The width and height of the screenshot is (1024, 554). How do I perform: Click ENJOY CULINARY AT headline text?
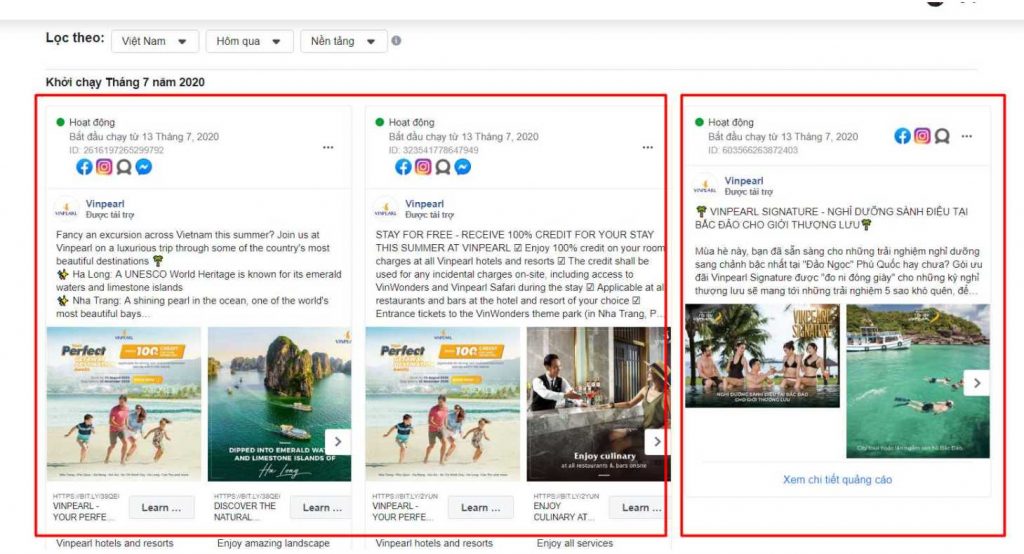(x=564, y=512)
